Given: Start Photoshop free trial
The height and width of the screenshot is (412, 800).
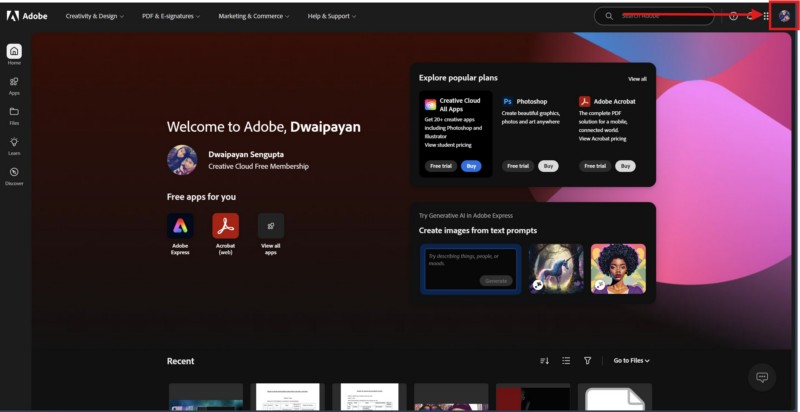Looking at the screenshot, I should (517, 166).
